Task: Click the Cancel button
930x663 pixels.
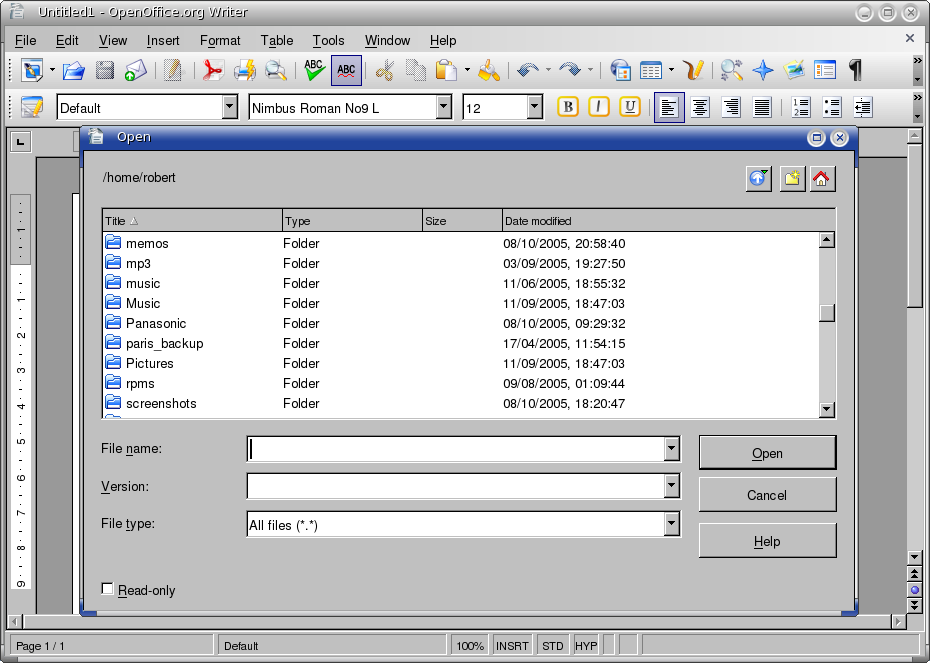Action: point(767,495)
